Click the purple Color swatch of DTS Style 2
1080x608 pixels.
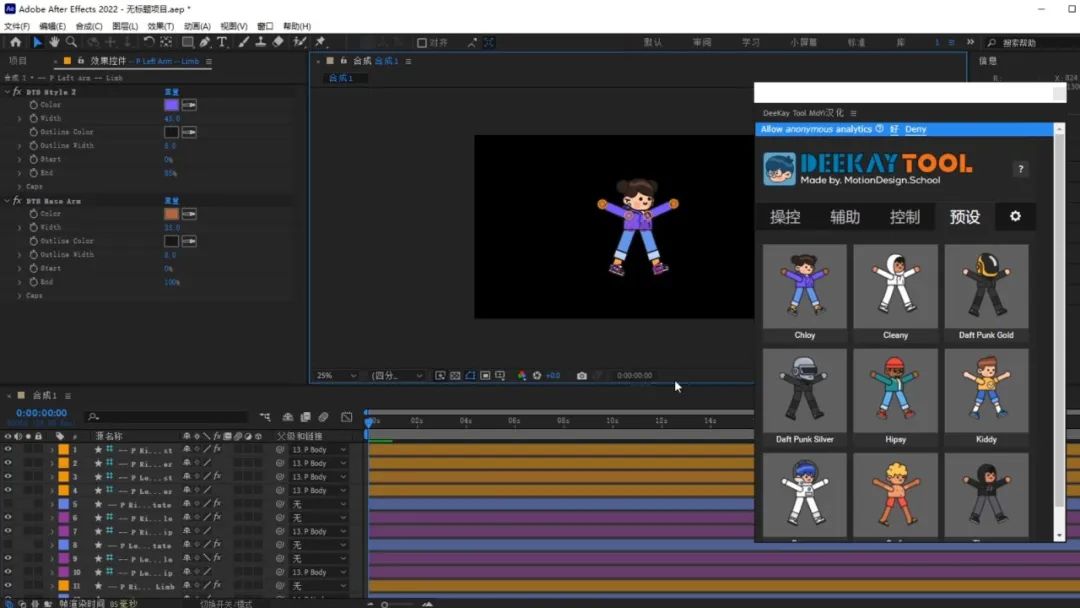coord(171,105)
